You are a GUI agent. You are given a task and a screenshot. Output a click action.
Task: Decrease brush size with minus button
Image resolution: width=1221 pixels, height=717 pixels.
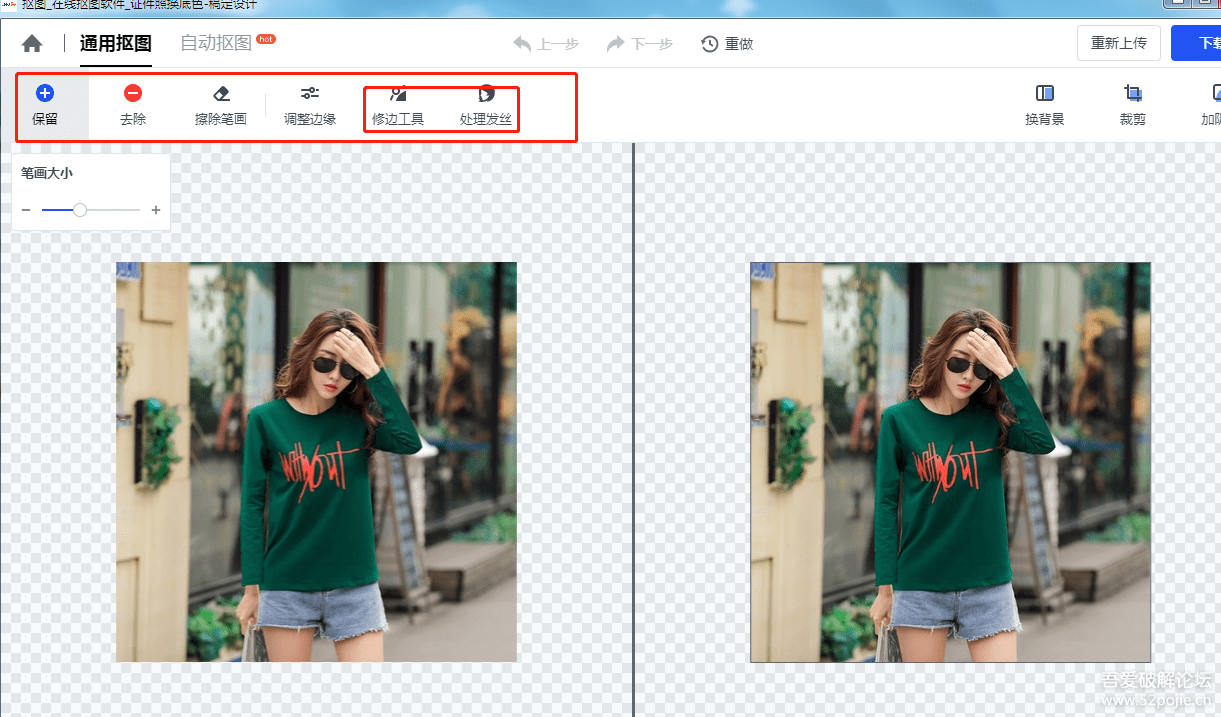26,210
